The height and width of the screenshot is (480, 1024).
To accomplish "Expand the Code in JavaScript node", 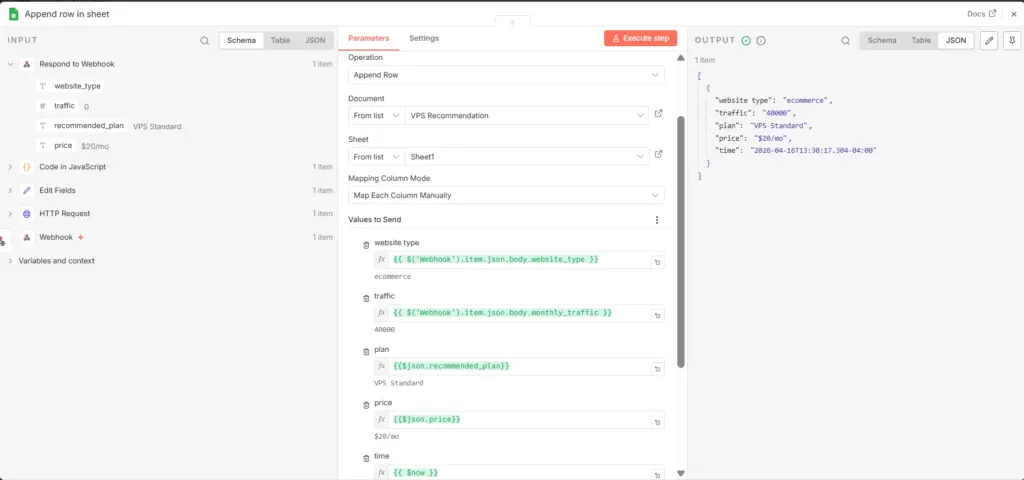I will 10,167.
